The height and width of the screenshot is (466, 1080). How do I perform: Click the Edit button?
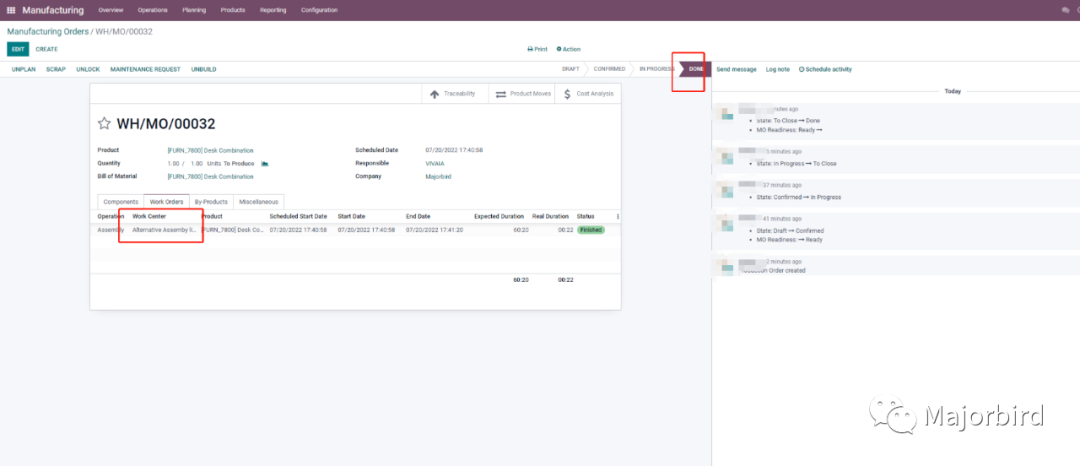(17, 49)
